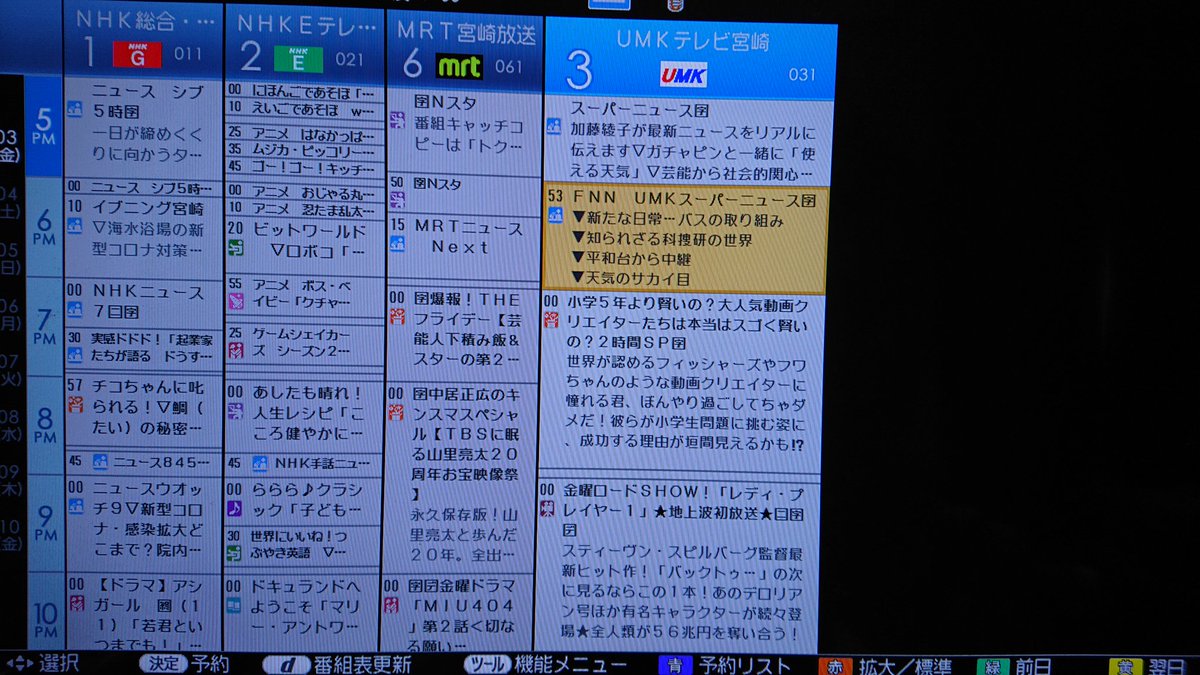1200x675 pixels.
Task: Open the NHKニュース7 program entry
Action: point(143,303)
